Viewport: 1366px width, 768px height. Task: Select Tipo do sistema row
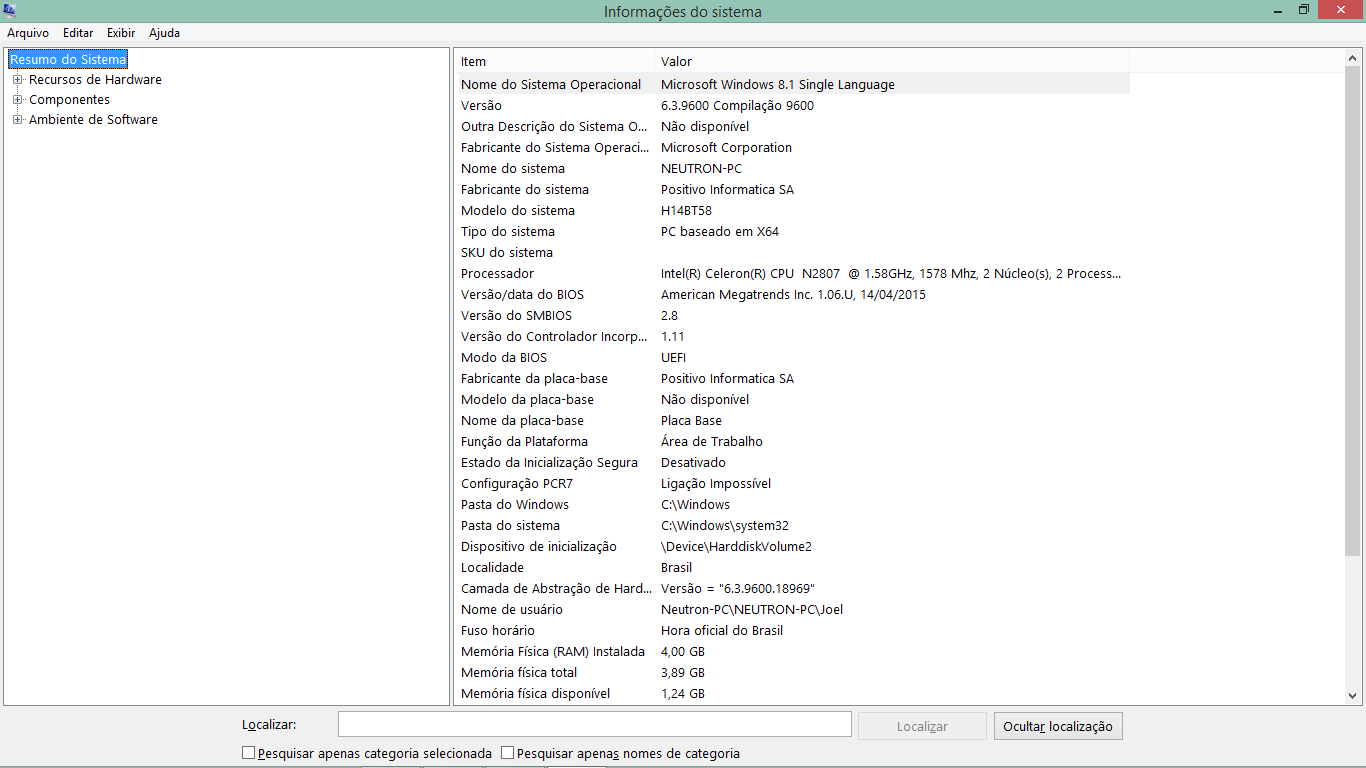(x=793, y=232)
